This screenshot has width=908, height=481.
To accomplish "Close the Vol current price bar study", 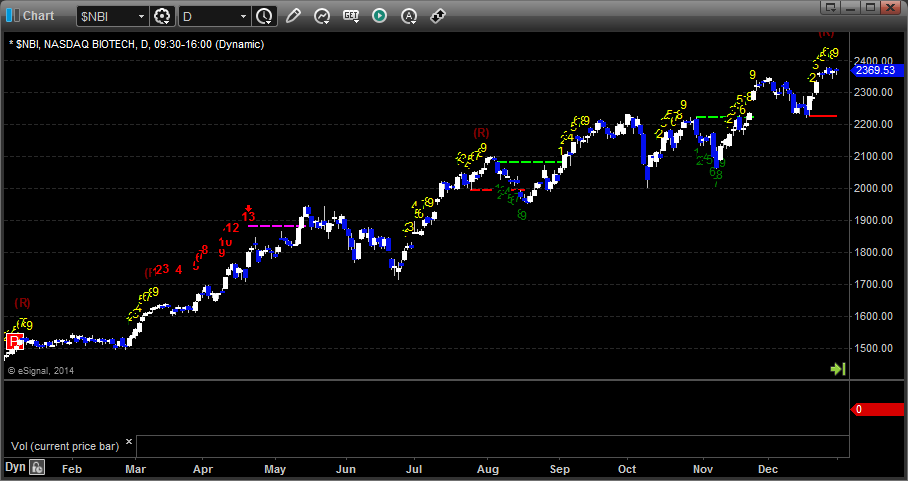I will coord(129,442).
